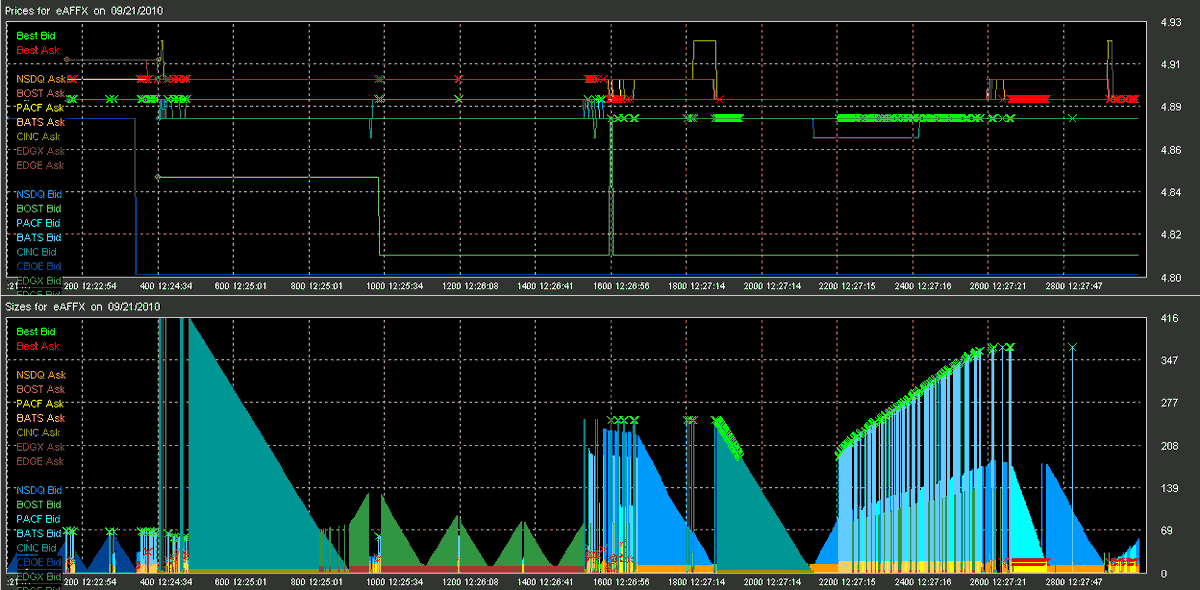
Task: Click BOST Bid legend label in Sizes chart
Action: (38, 505)
